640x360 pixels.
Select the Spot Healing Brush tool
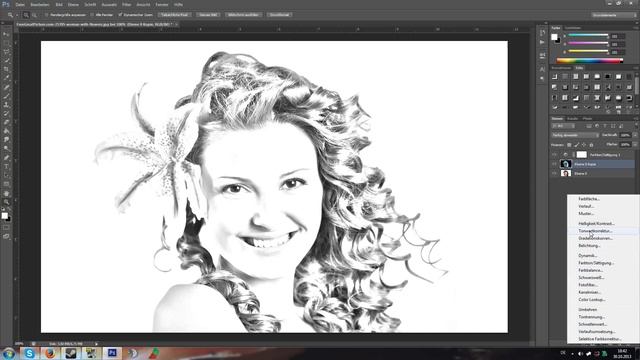click(x=7, y=87)
